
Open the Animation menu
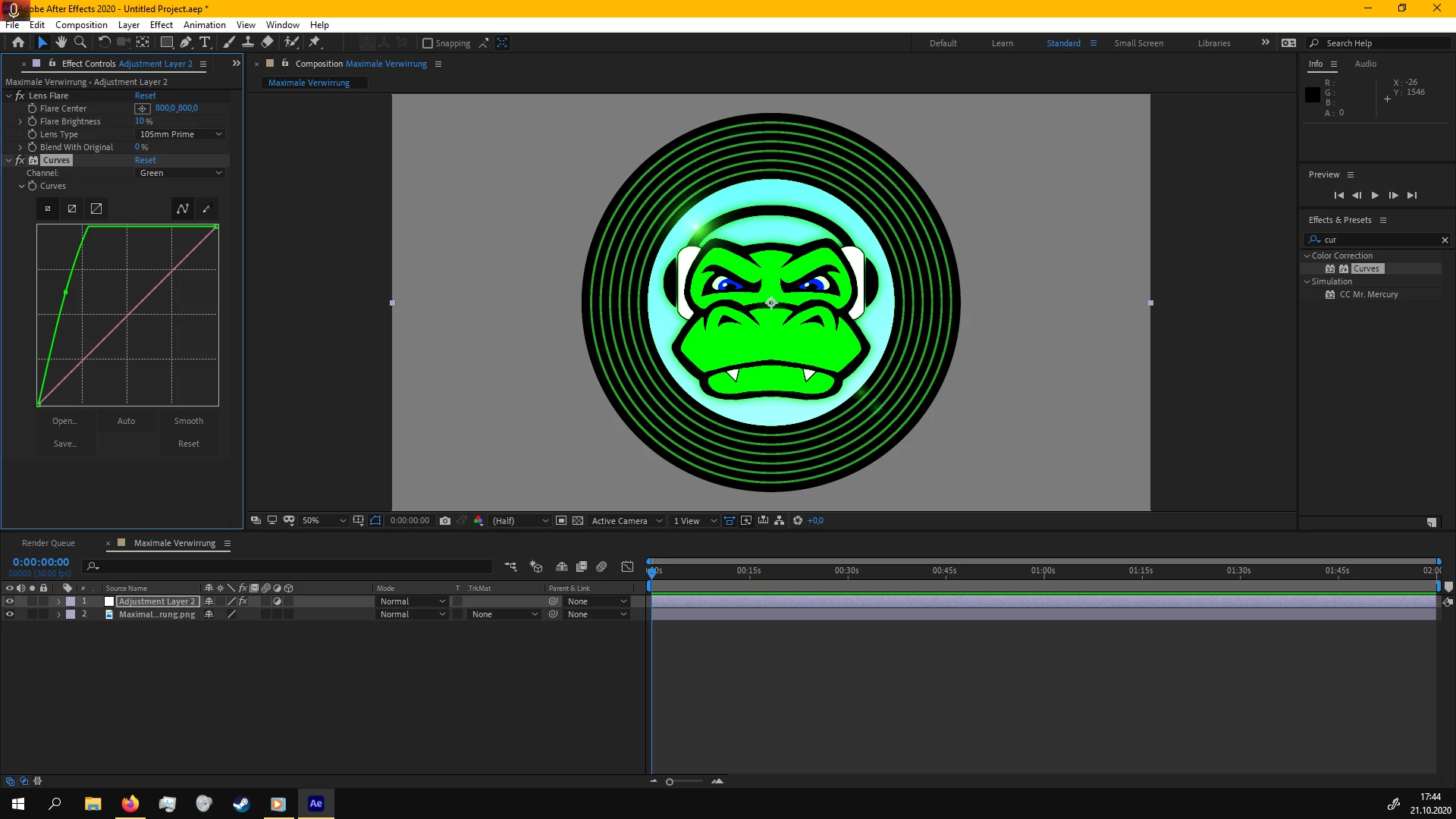(x=204, y=25)
